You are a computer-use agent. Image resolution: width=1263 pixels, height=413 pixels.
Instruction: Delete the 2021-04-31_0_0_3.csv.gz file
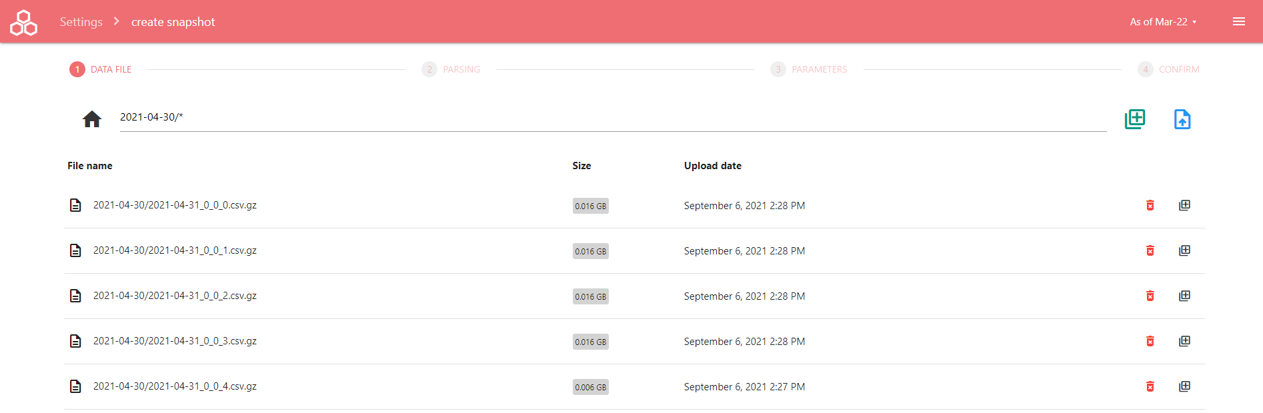tap(1150, 341)
